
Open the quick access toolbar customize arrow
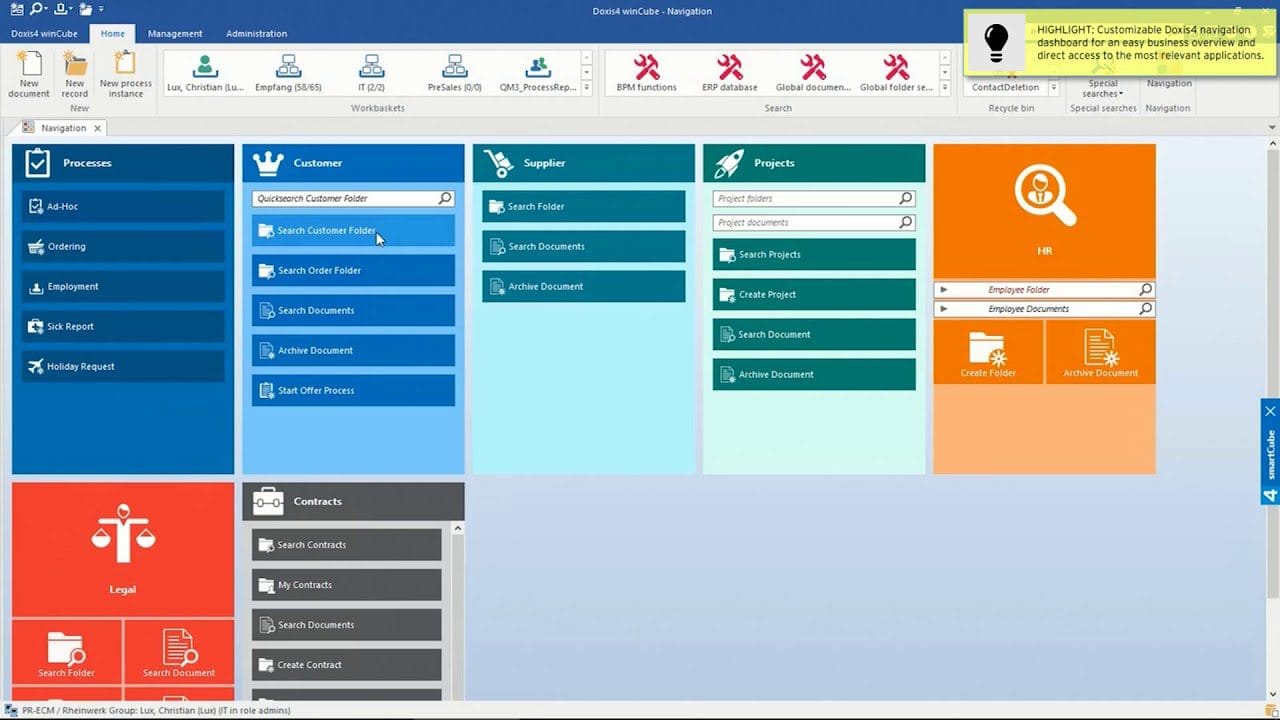coord(101,10)
